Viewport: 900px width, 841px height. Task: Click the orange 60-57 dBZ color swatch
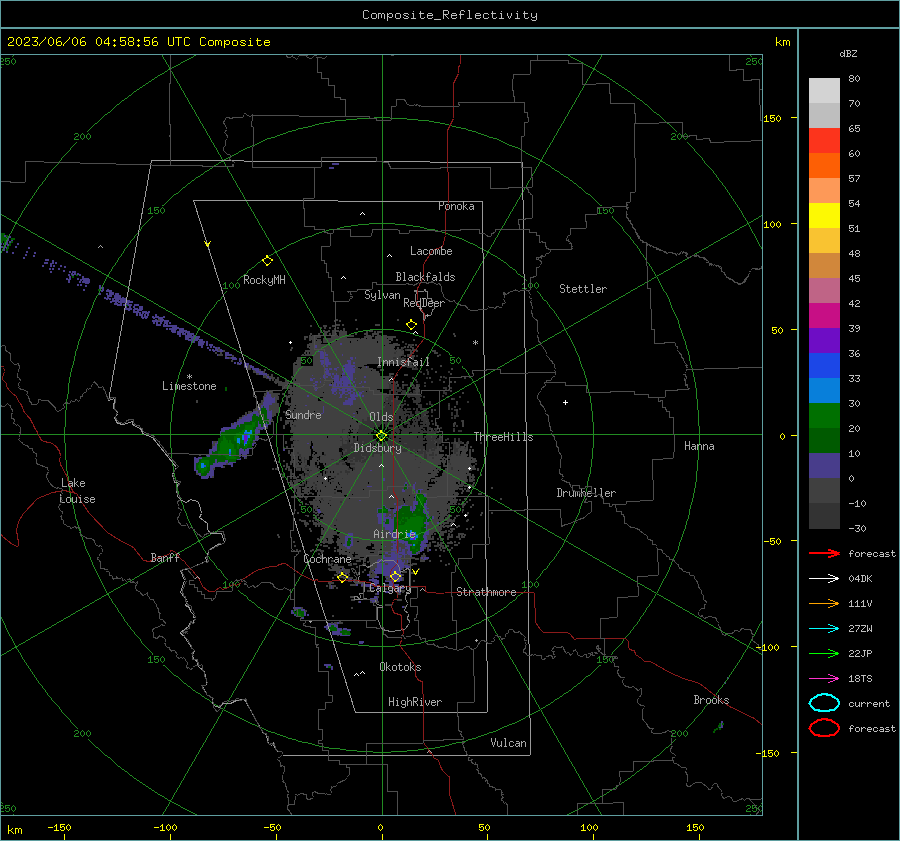[x=824, y=165]
